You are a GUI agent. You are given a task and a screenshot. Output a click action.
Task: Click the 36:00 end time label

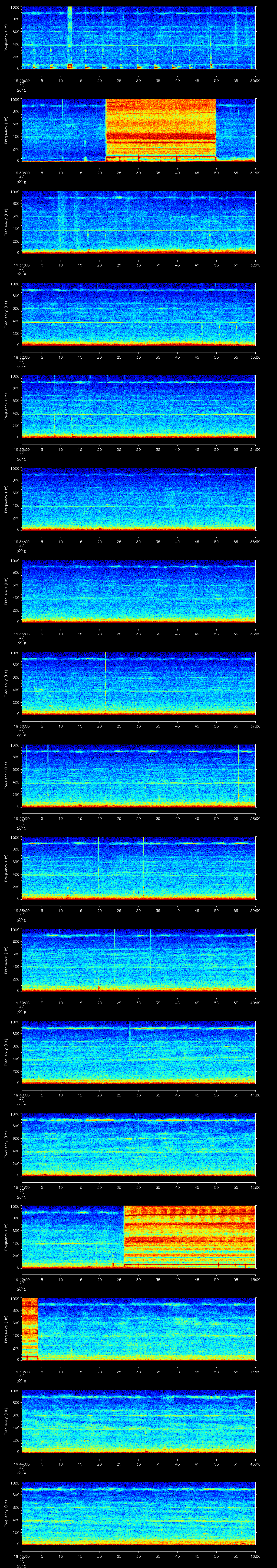[255, 634]
